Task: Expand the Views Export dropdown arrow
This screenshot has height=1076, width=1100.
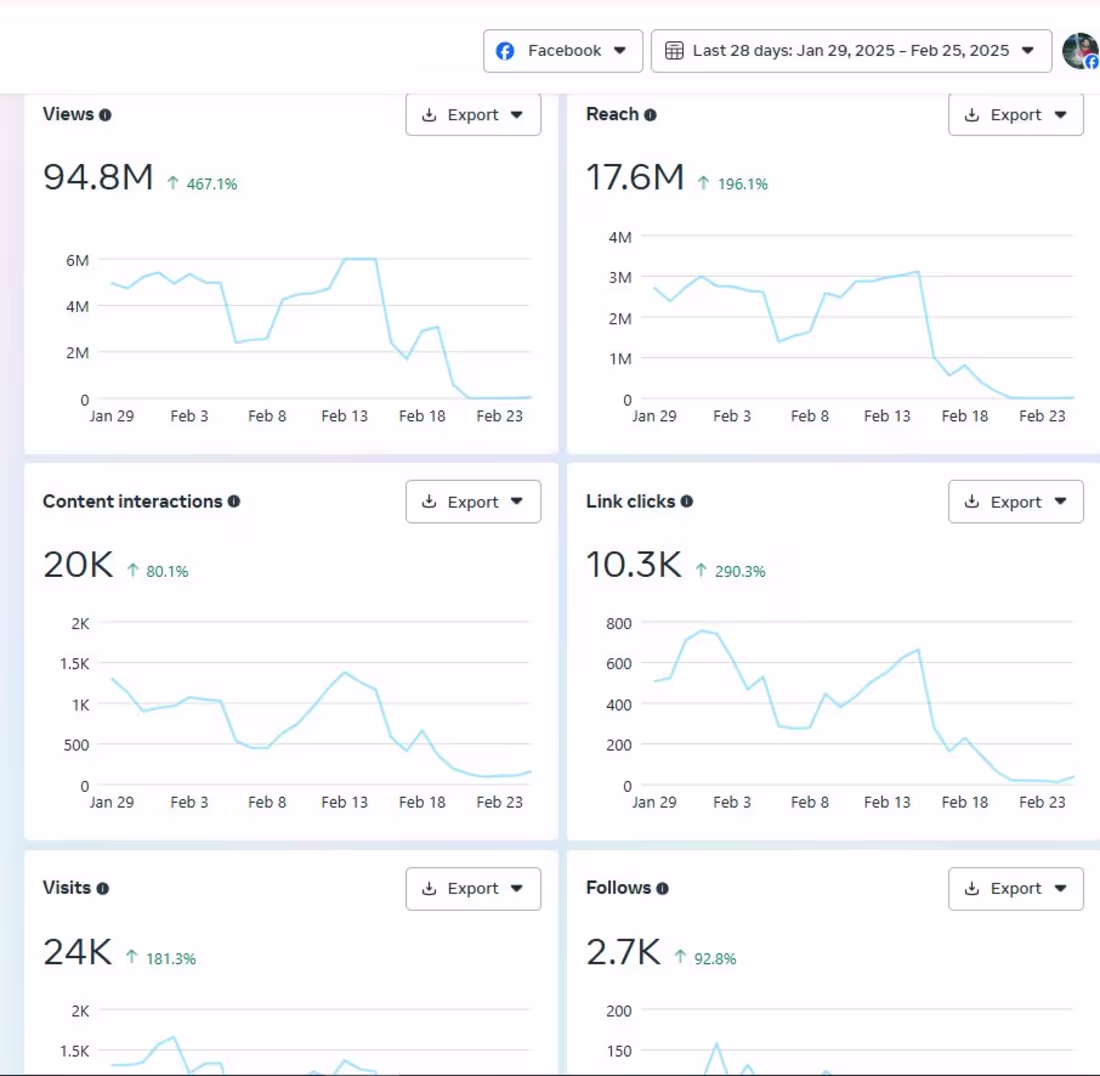Action: tap(517, 115)
